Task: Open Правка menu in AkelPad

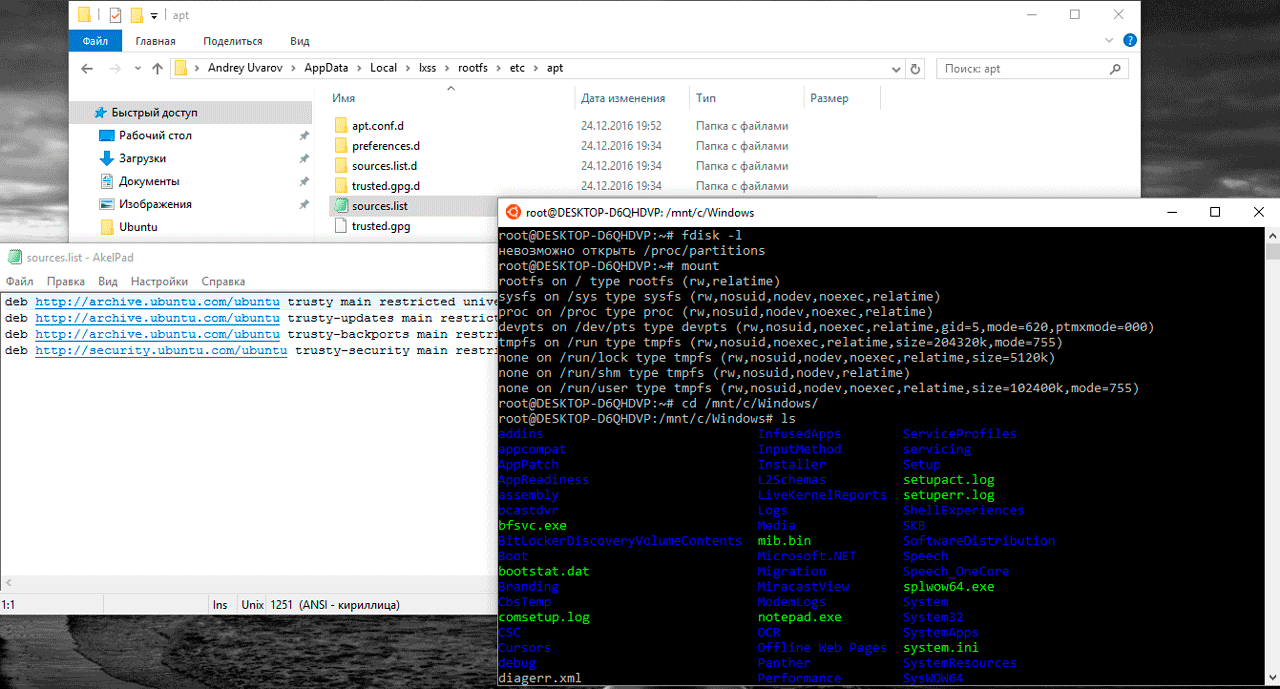Action: [65, 282]
